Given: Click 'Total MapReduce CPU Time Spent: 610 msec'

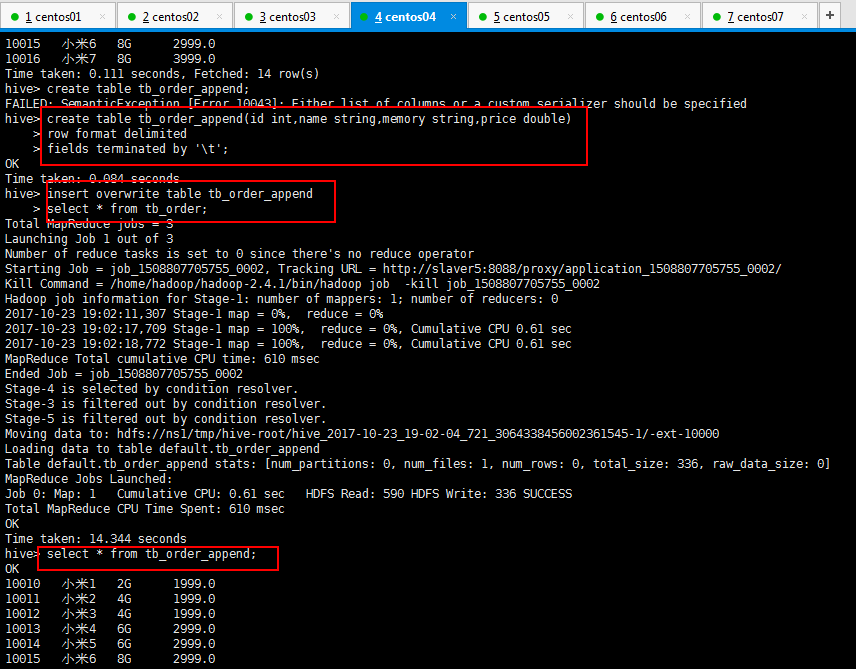Looking at the screenshot, I should click(145, 509).
